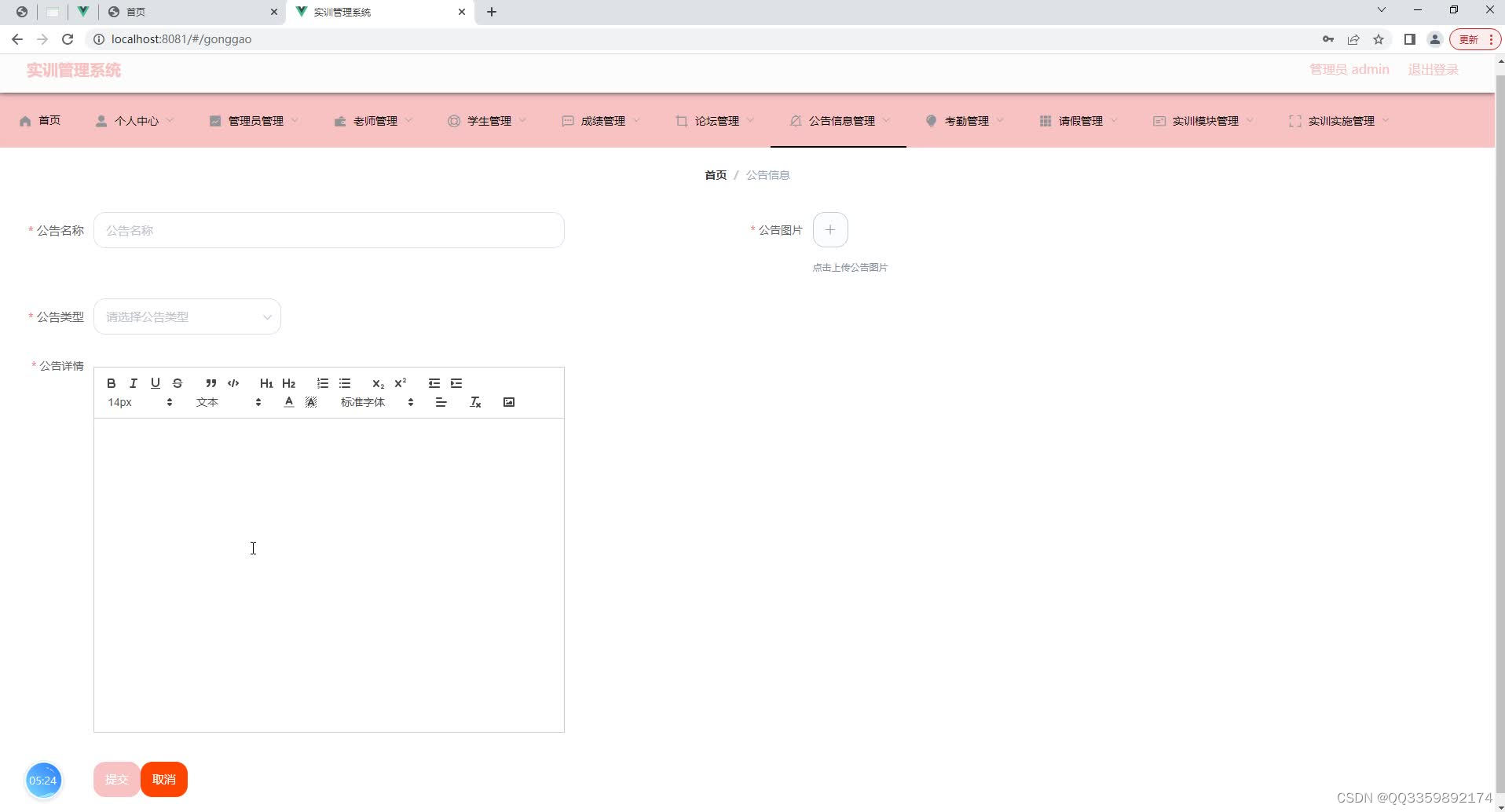Open the share page icon
Viewport: 1505px width, 812px height.
pos(1353,39)
